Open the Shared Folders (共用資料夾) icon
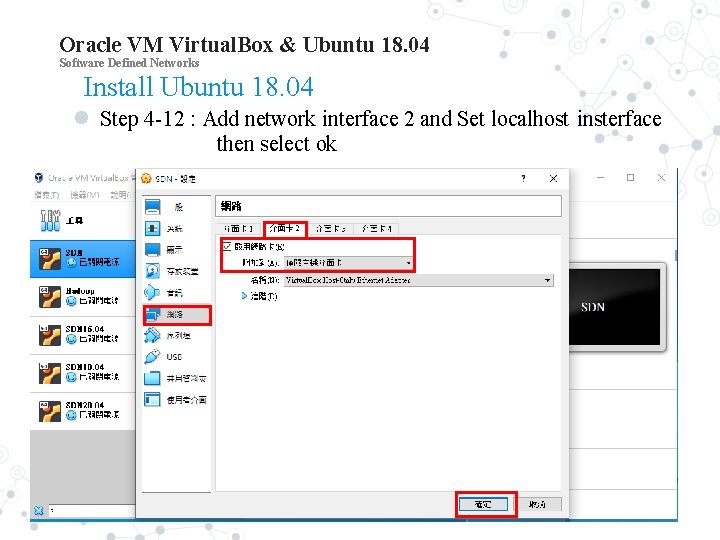 (x=152, y=378)
